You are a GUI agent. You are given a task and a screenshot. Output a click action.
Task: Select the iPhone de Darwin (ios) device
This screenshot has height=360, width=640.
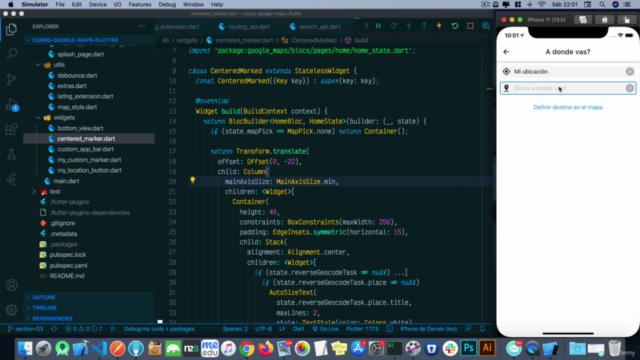coord(428,329)
